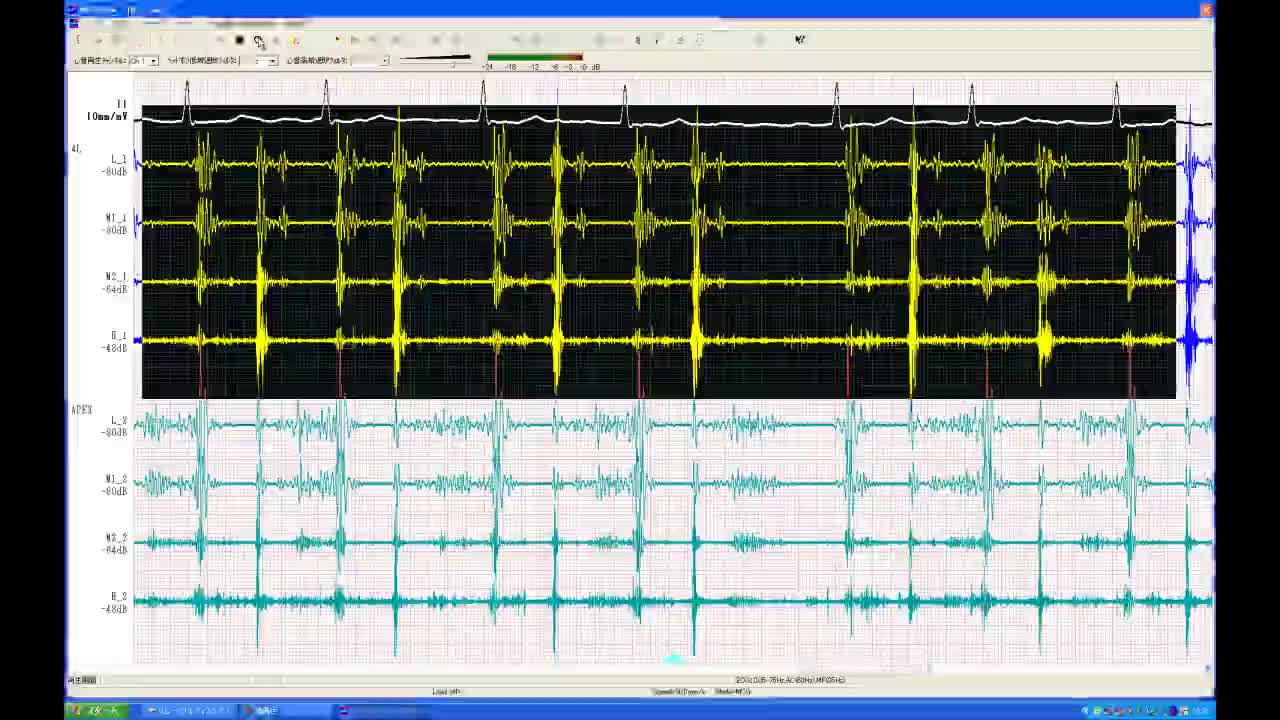Click the system tray clock
The width and height of the screenshot is (1280, 720).
(x=1199, y=711)
